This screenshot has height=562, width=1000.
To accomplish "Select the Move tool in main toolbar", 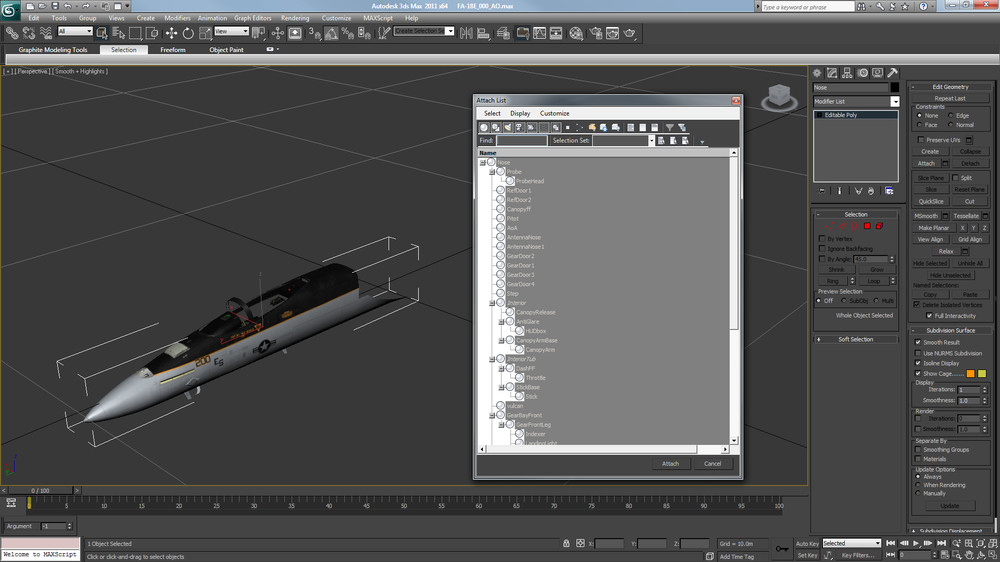I will (171, 33).
